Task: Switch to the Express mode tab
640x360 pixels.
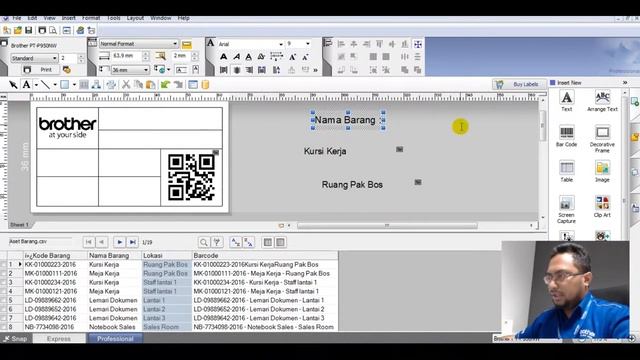Action: tap(59, 339)
